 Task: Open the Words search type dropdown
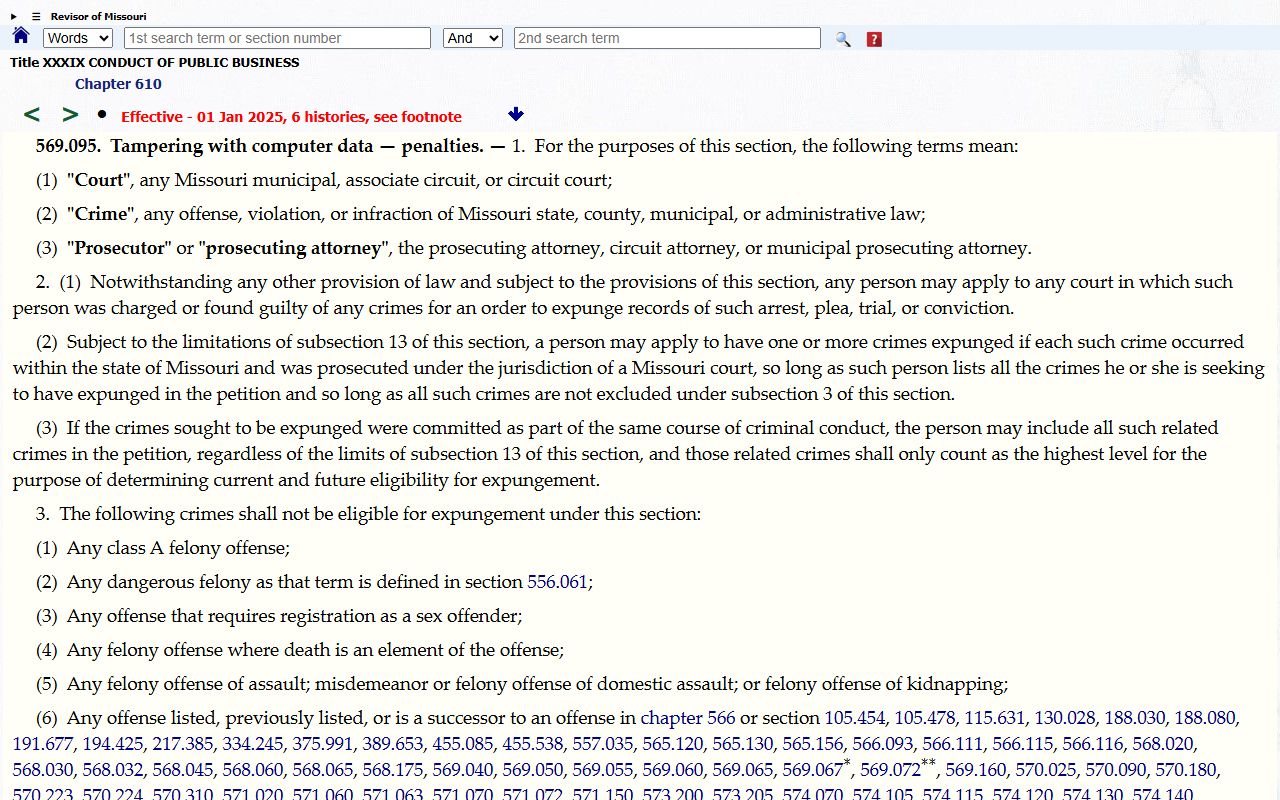[x=78, y=38]
